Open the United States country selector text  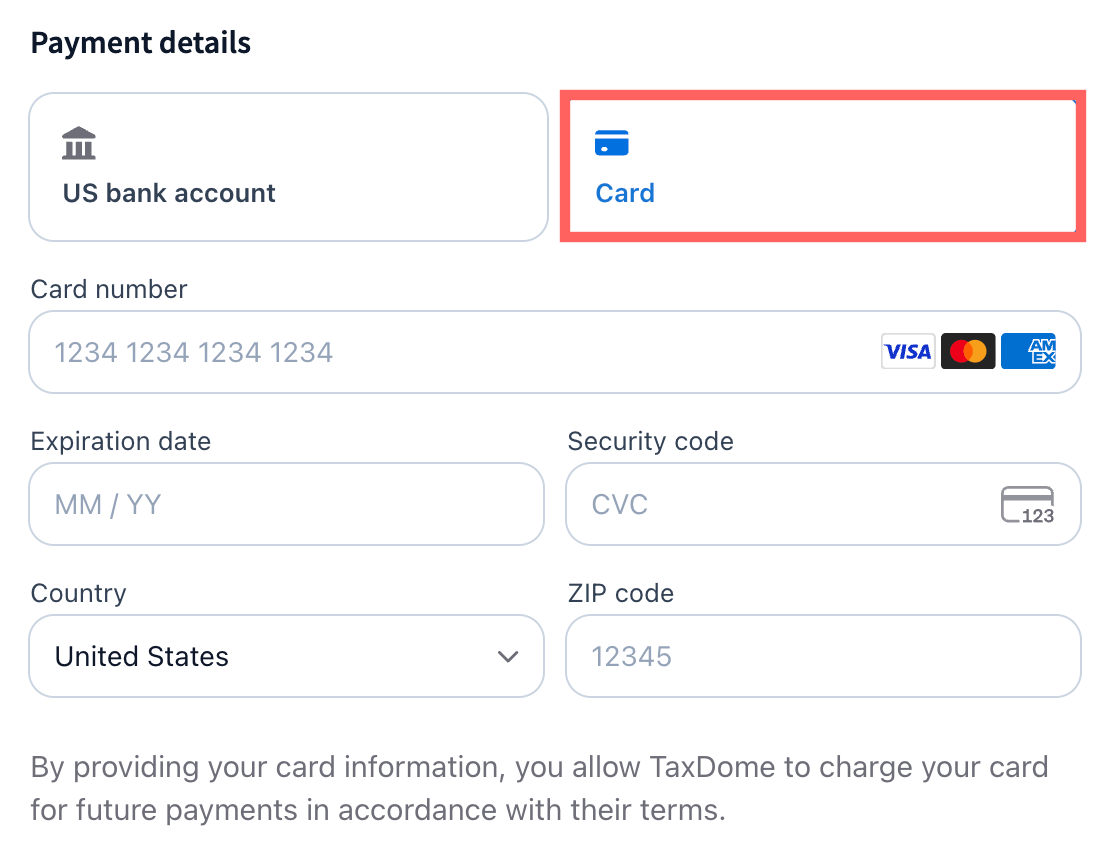click(x=142, y=657)
